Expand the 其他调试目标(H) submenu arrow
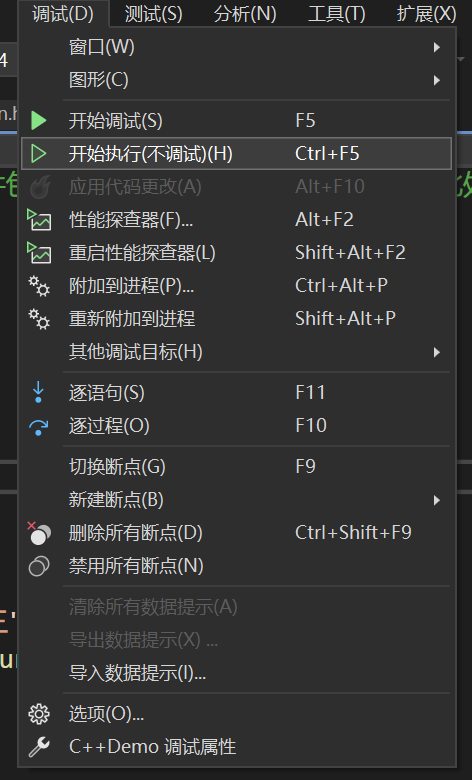472x780 pixels. pyautogui.click(x=436, y=352)
